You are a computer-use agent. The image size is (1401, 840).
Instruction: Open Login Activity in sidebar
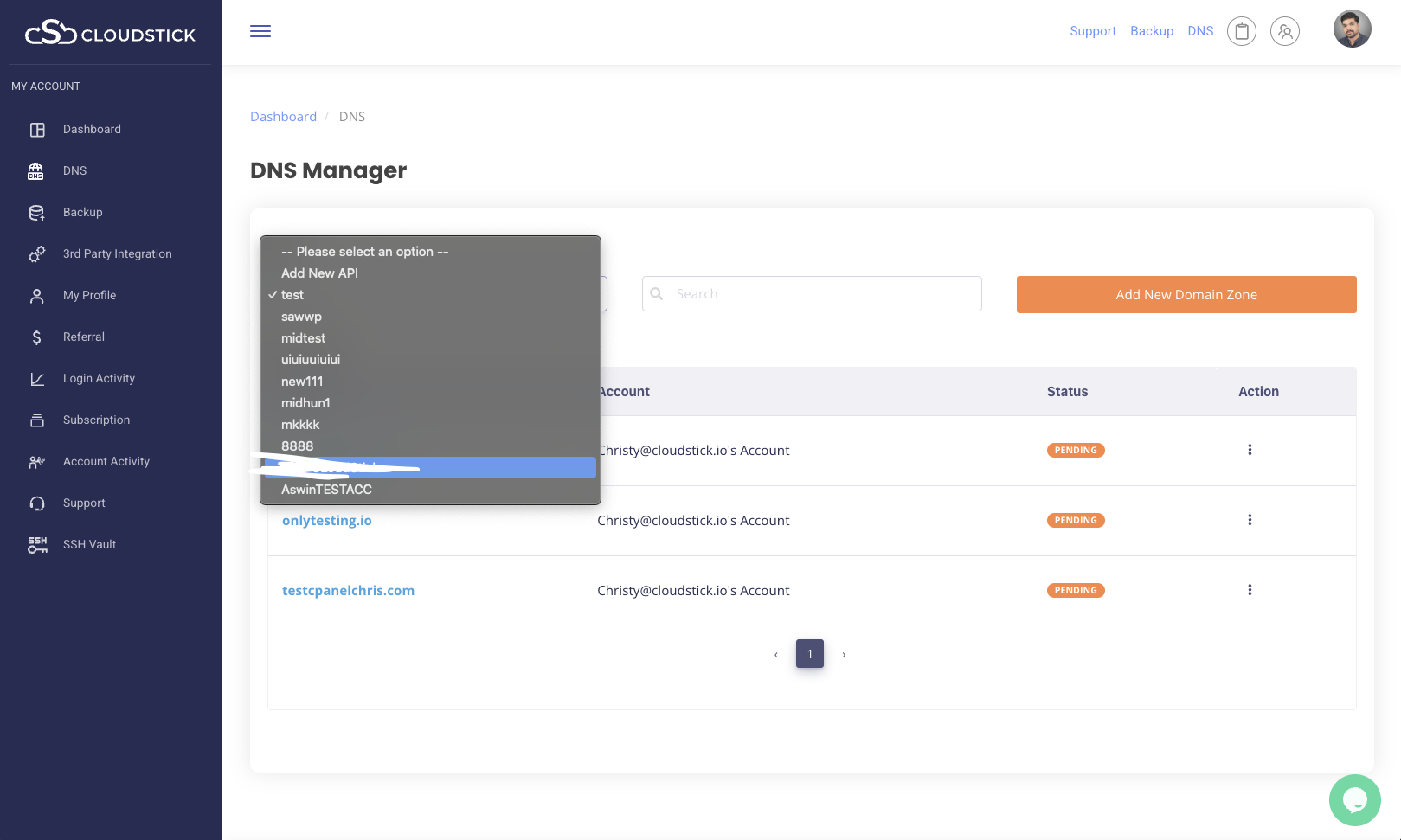[x=99, y=378]
